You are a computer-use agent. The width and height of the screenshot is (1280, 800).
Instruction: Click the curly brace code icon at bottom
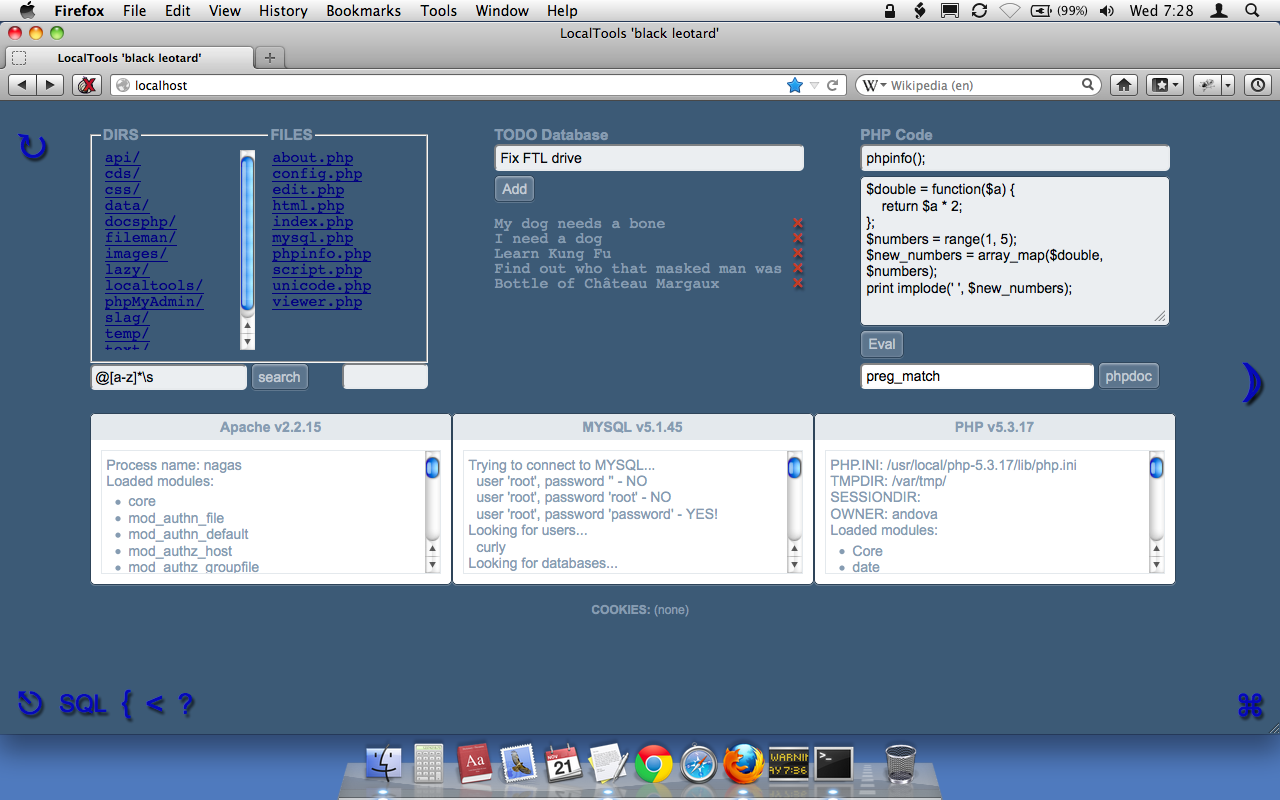pos(125,705)
